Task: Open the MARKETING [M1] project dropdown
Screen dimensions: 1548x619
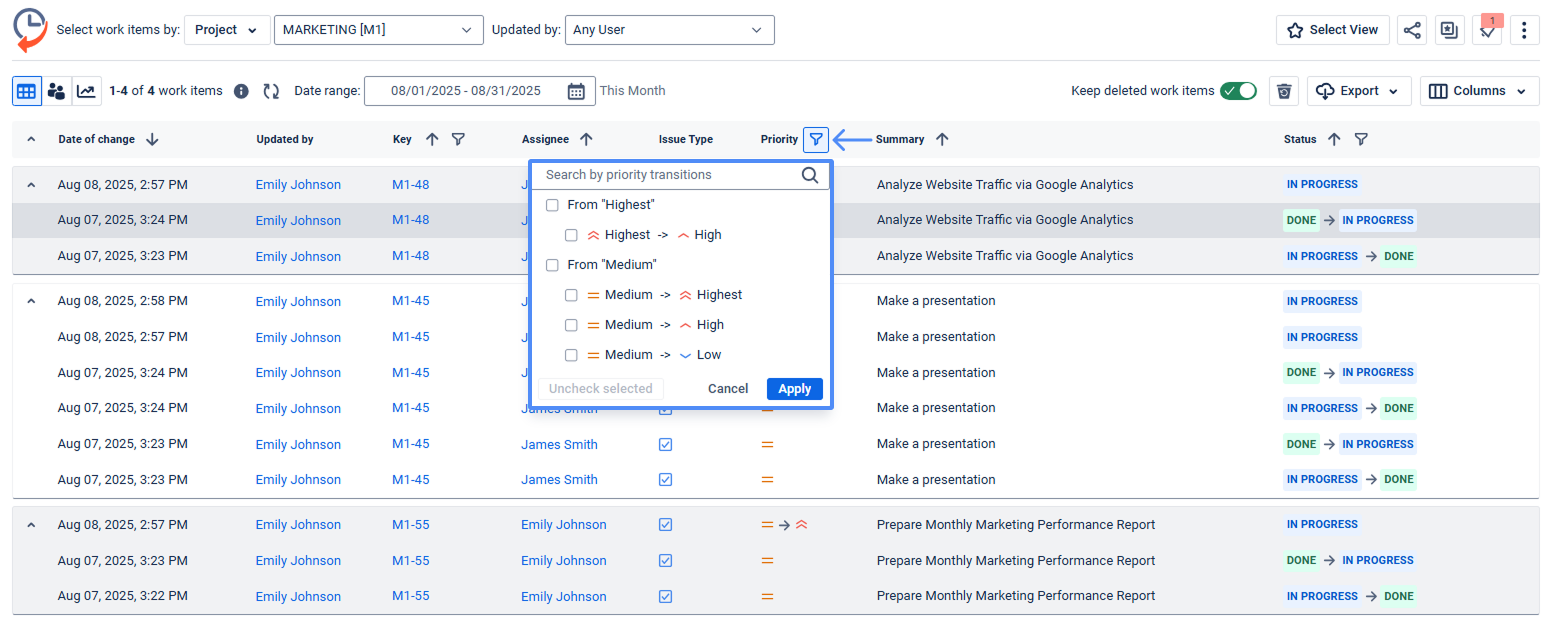Action: (378, 30)
